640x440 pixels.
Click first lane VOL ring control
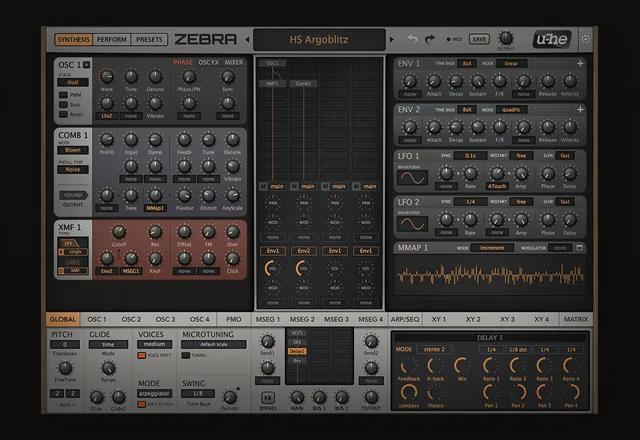273,268
